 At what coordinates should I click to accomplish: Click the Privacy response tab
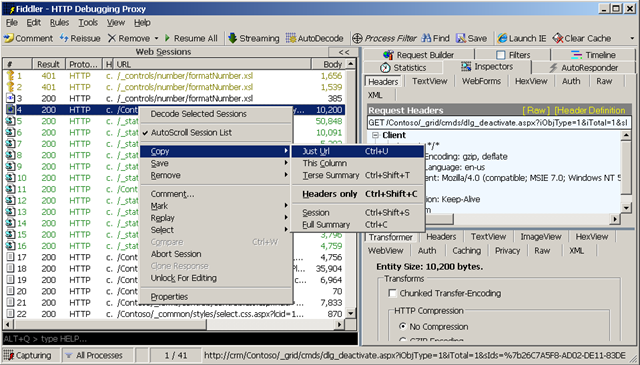click(507, 251)
